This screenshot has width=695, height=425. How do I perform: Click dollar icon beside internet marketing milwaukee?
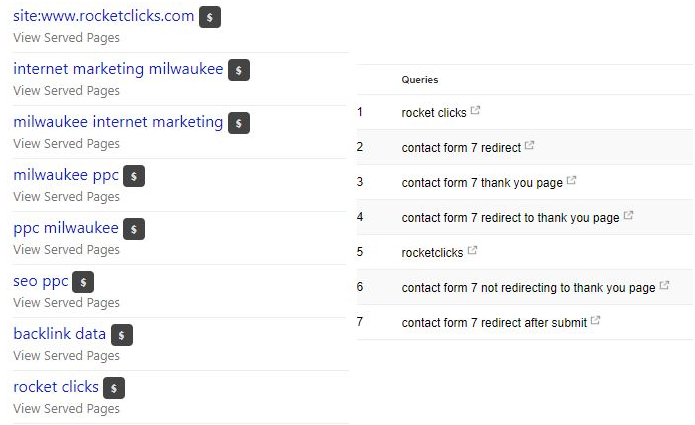[x=239, y=70]
